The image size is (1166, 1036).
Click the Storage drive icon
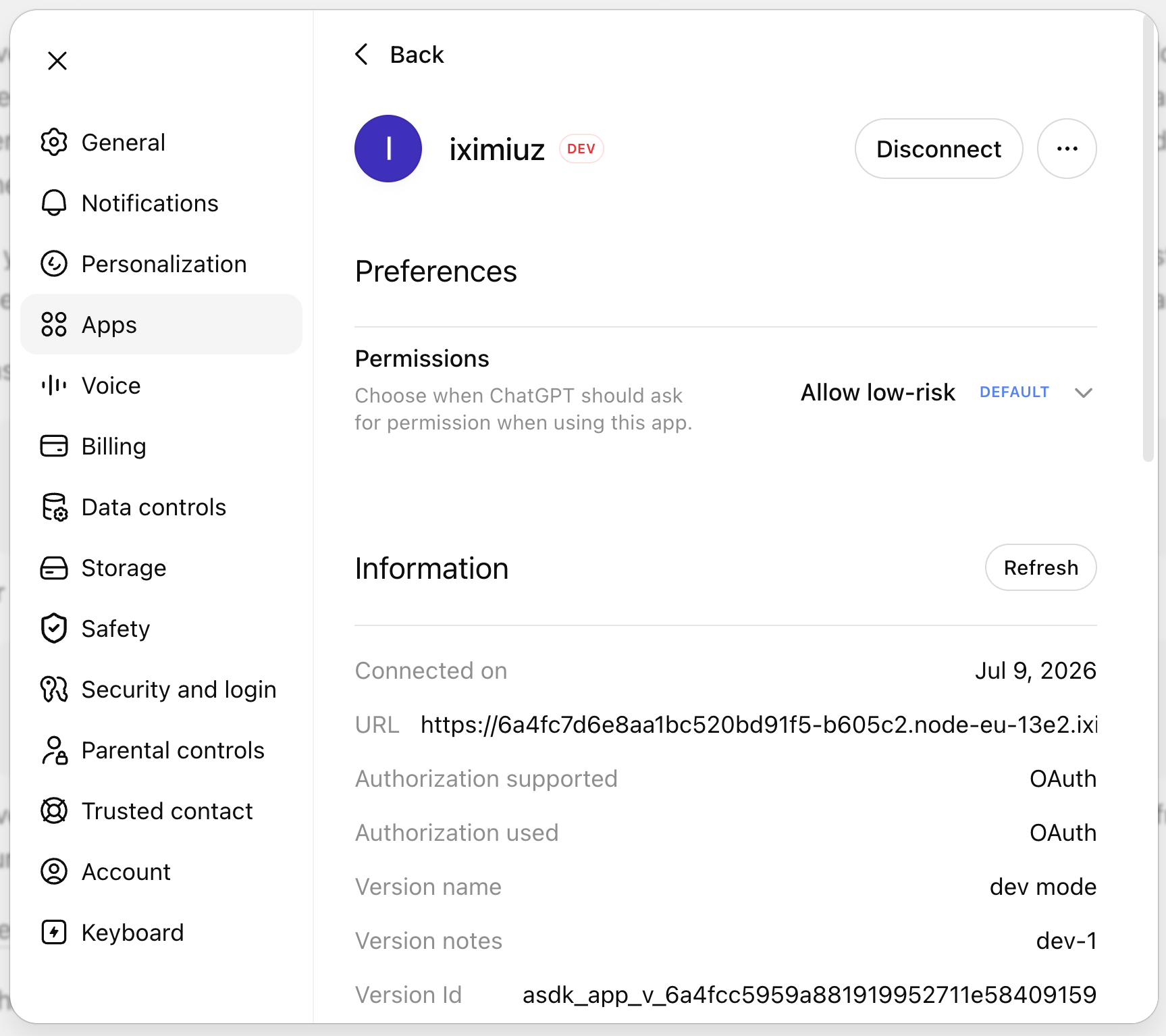(54, 568)
